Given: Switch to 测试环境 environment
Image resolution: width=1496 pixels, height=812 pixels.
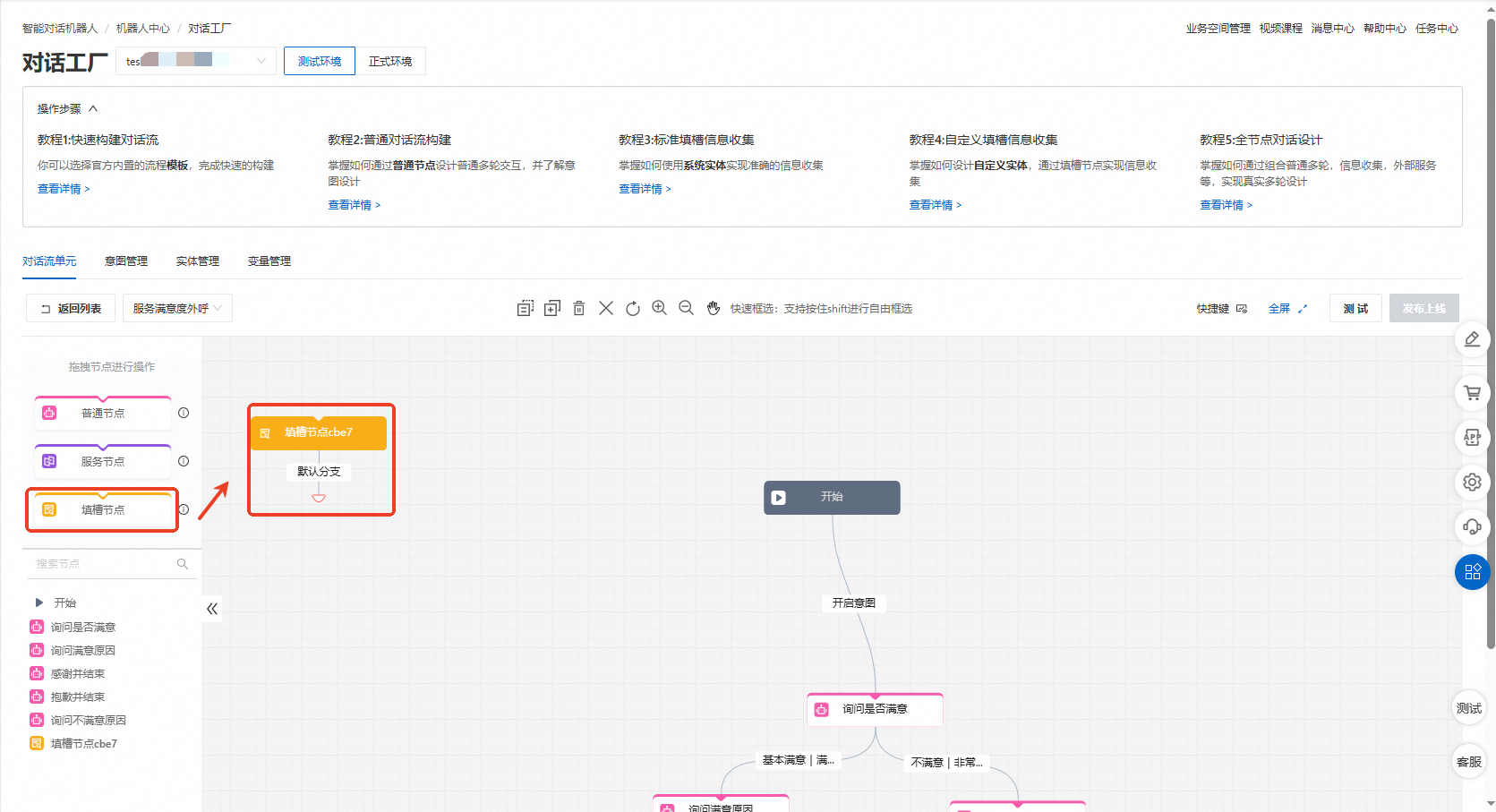Looking at the screenshot, I should [x=320, y=61].
